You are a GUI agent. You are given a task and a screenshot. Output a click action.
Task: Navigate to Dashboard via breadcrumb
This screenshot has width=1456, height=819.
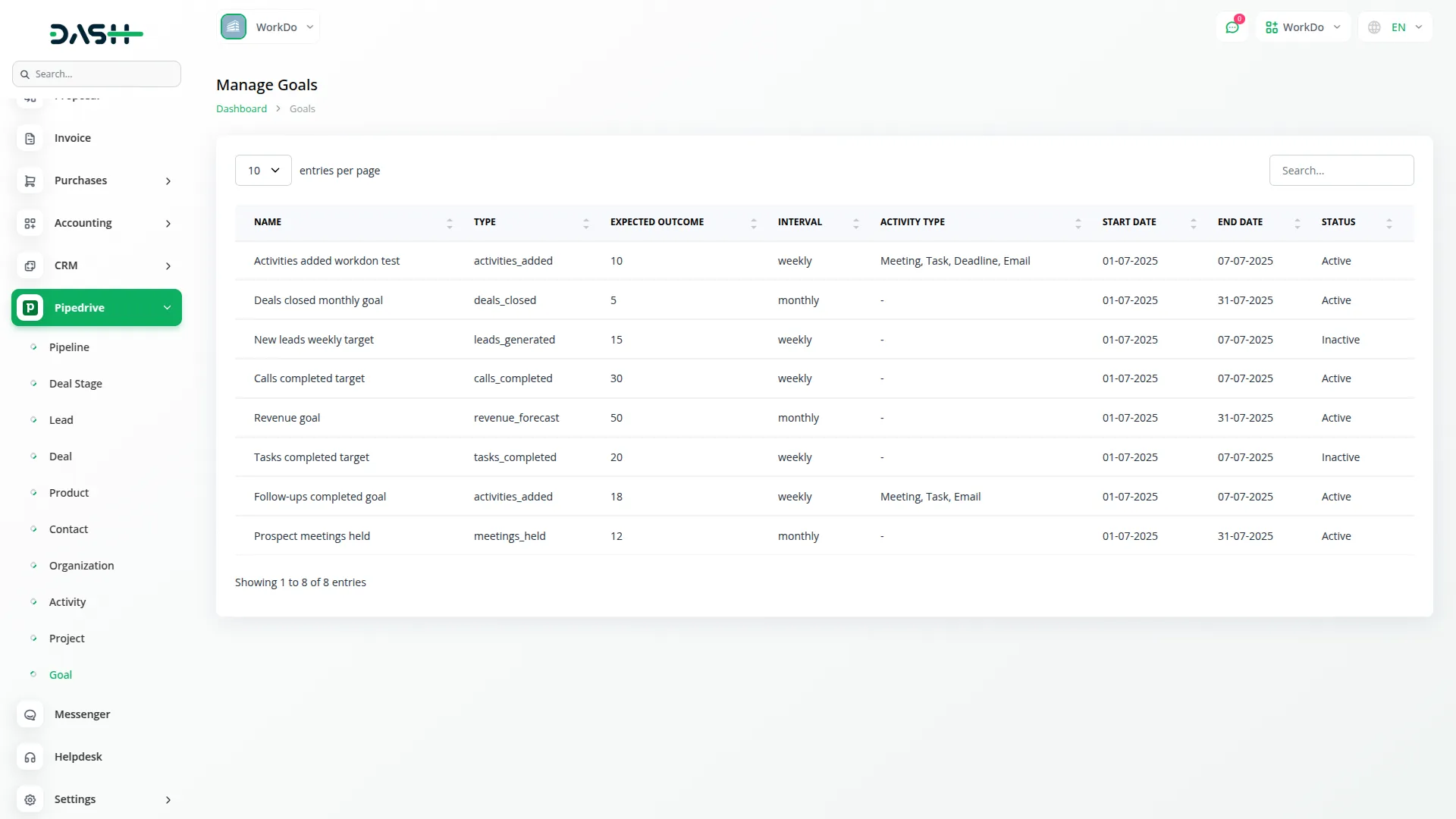pyautogui.click(x=240, y=108)
